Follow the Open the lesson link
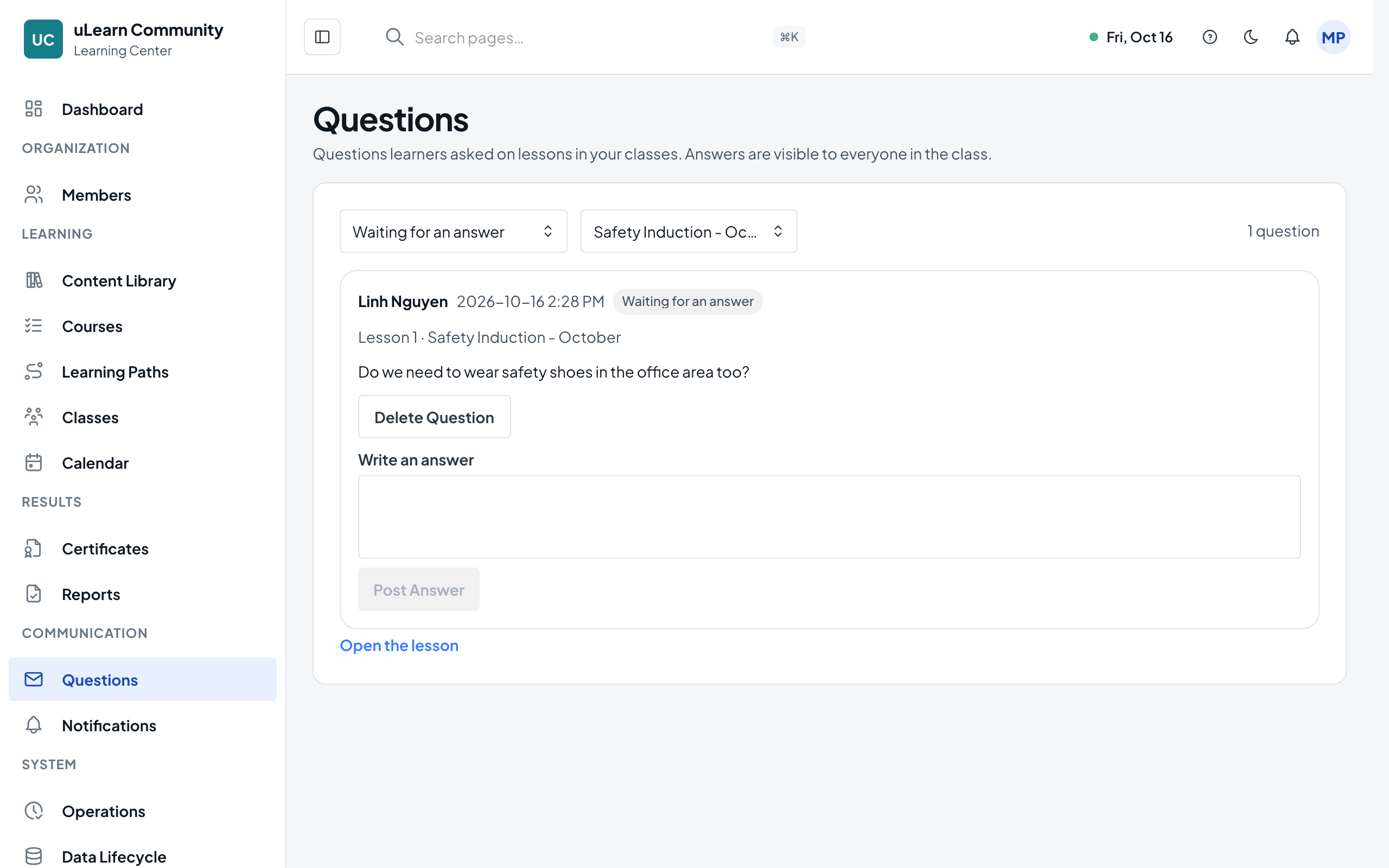Screen dimensions: 1389x868 click(x=399, y=645)
